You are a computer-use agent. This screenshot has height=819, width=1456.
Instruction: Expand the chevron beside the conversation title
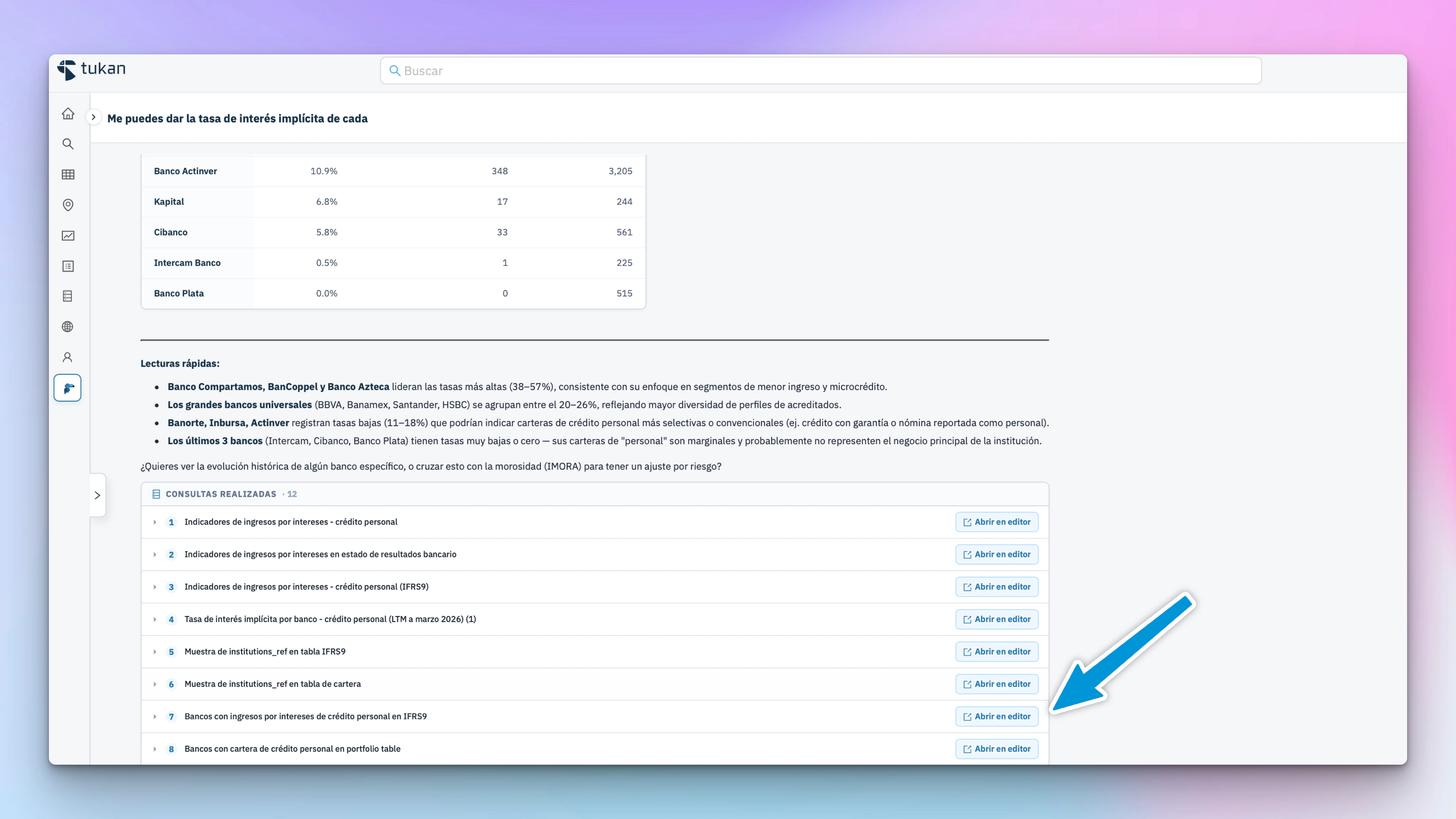(93, 117)
